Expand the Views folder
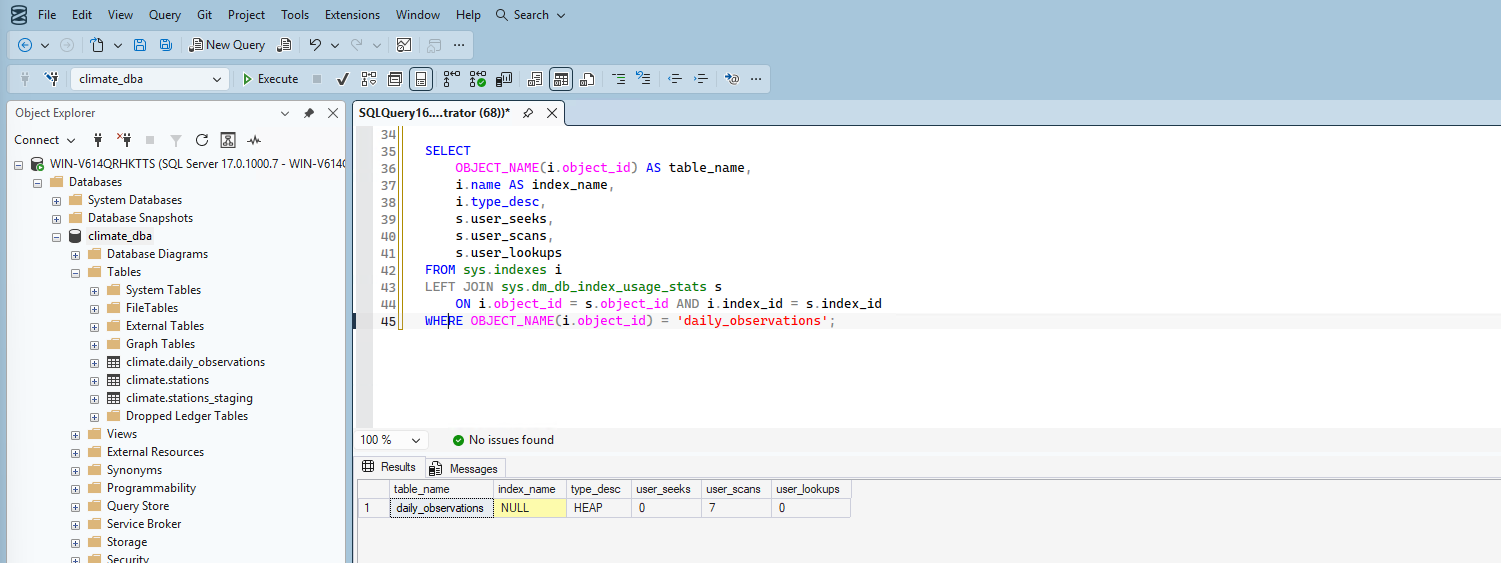Image resolution: width=1501 pixels, height=563 pixels. coord(76,434)
